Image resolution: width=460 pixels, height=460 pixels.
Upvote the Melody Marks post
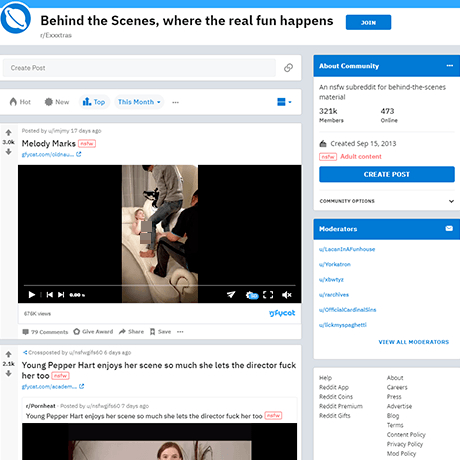click(9, 133)
